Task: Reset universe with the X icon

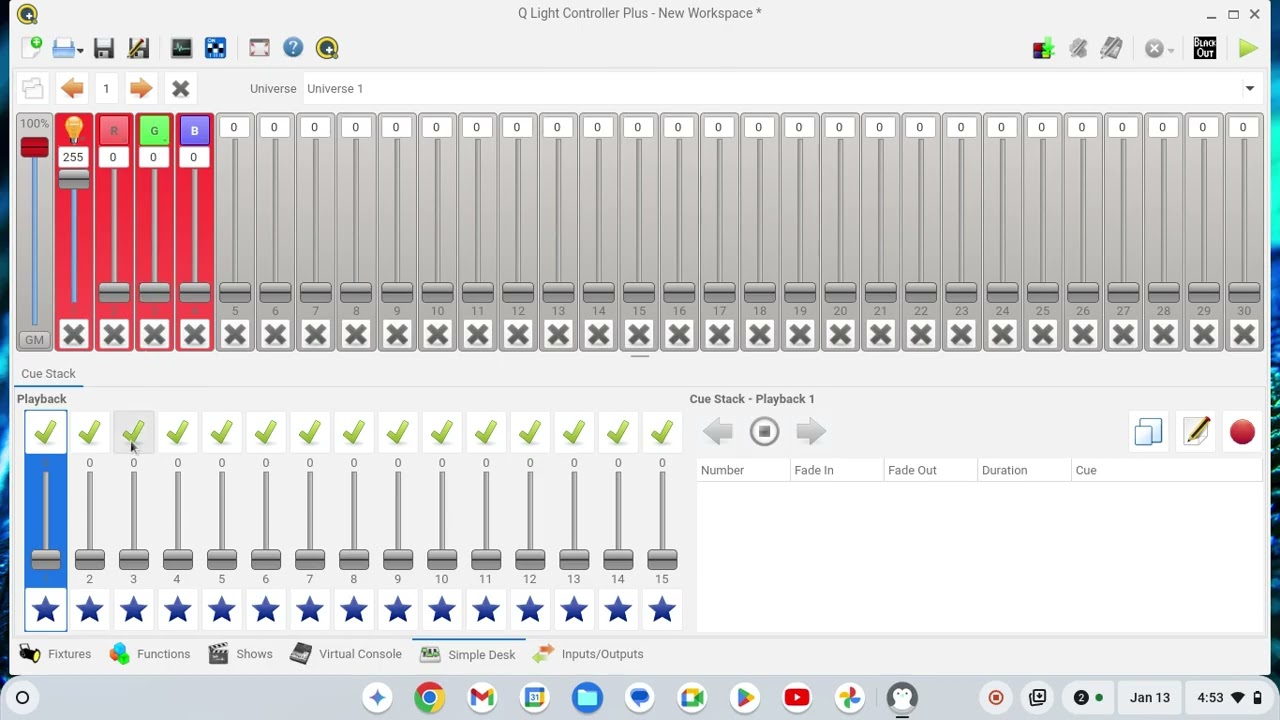Action: [x=180, y=88]
